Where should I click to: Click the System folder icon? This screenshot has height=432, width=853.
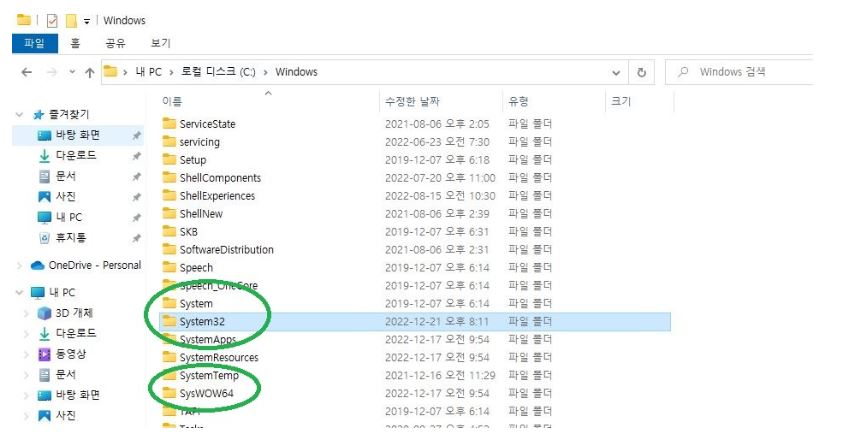point(170,303)
